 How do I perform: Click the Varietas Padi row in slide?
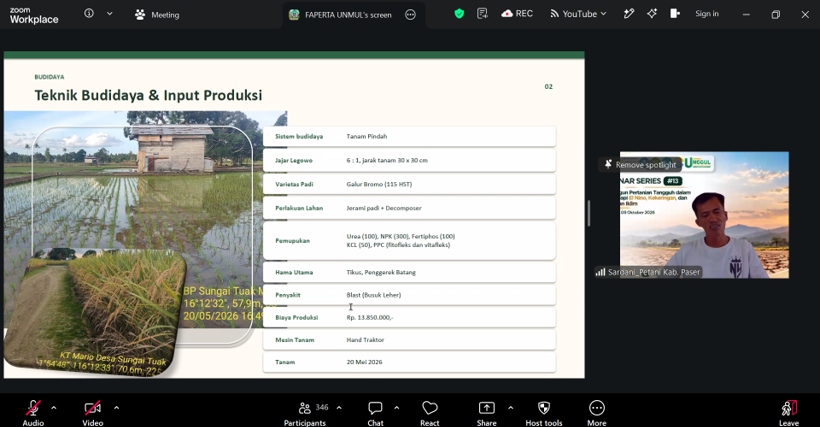coord(409,184)
